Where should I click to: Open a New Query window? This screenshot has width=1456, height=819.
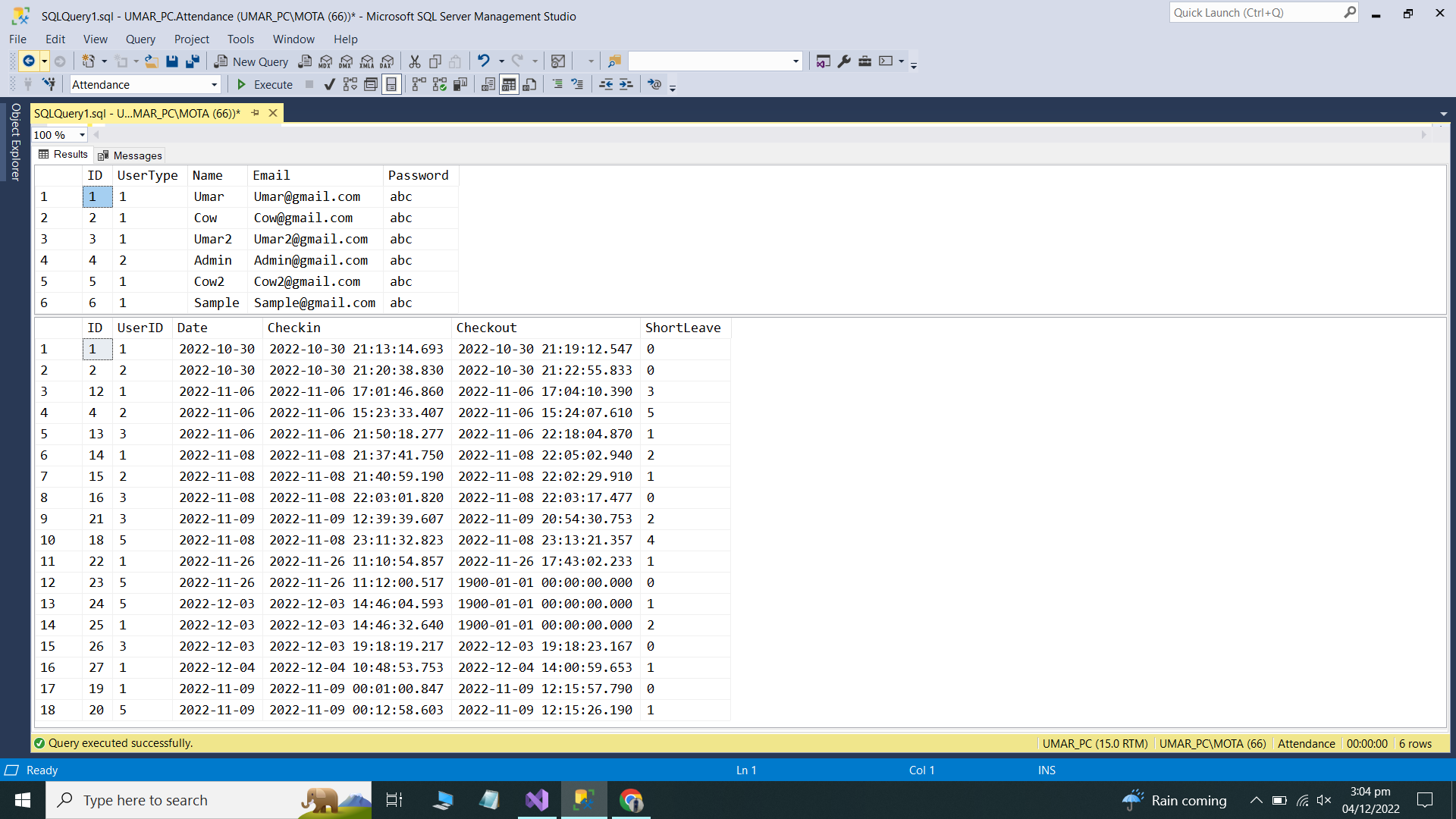[251, 61]
